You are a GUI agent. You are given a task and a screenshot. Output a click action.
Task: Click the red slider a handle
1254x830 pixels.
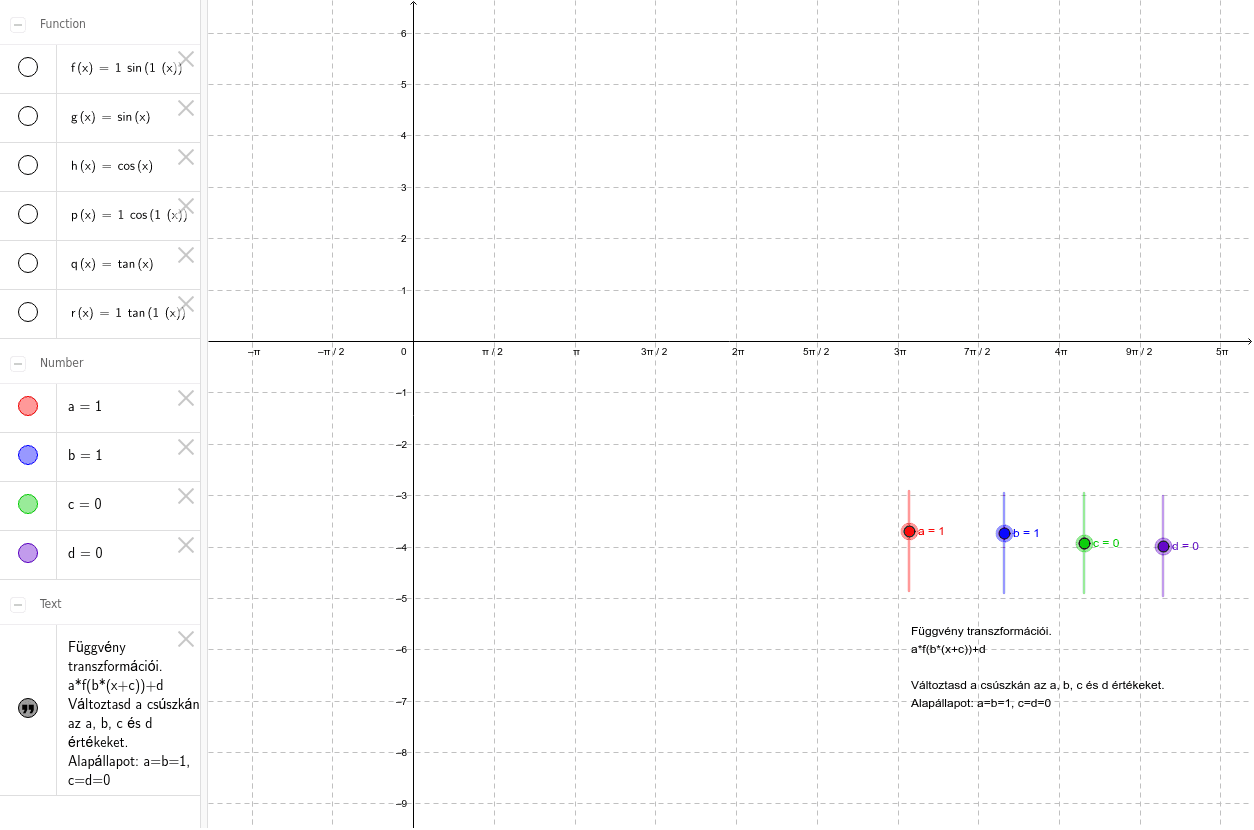(909, 531)
